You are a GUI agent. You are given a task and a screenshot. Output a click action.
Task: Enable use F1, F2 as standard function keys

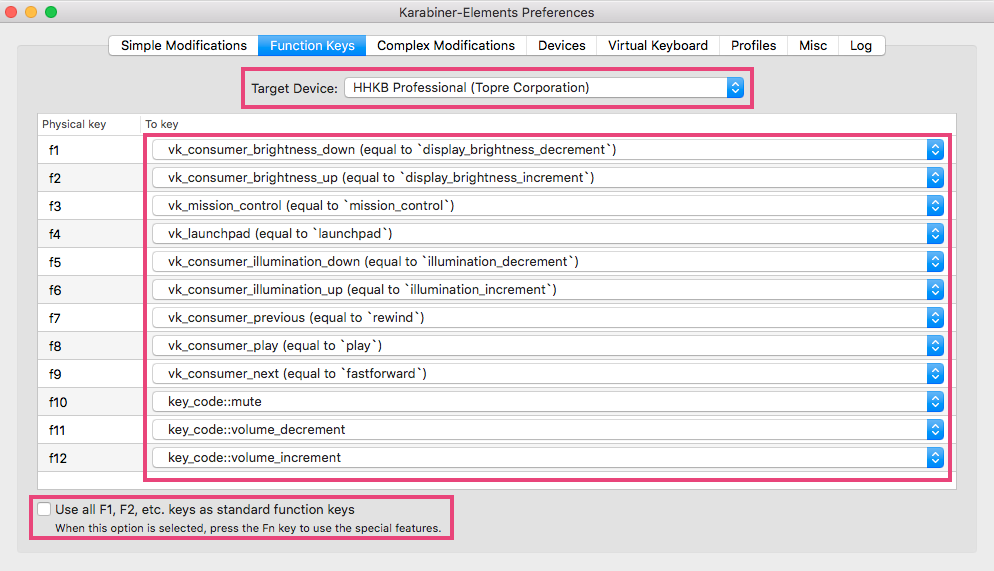pos(44,510)
